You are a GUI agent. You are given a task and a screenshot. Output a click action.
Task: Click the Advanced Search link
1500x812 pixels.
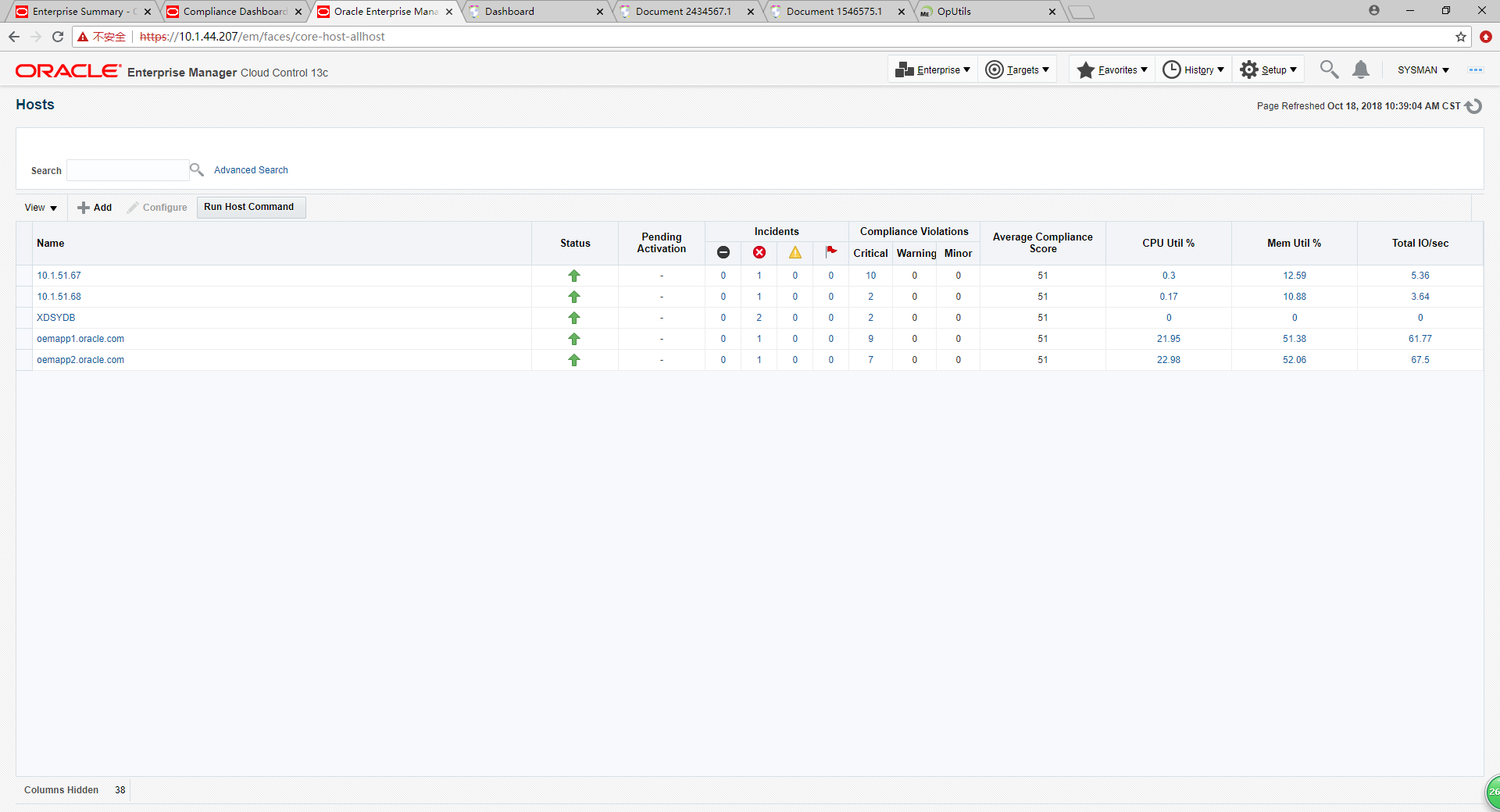click(x=251, y=170)
